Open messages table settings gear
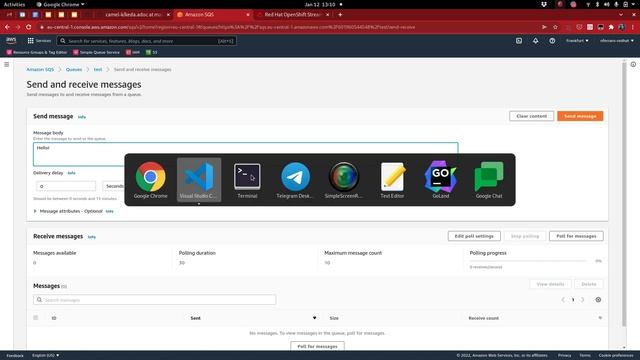The image size is (640, 360). click(598, 300)
